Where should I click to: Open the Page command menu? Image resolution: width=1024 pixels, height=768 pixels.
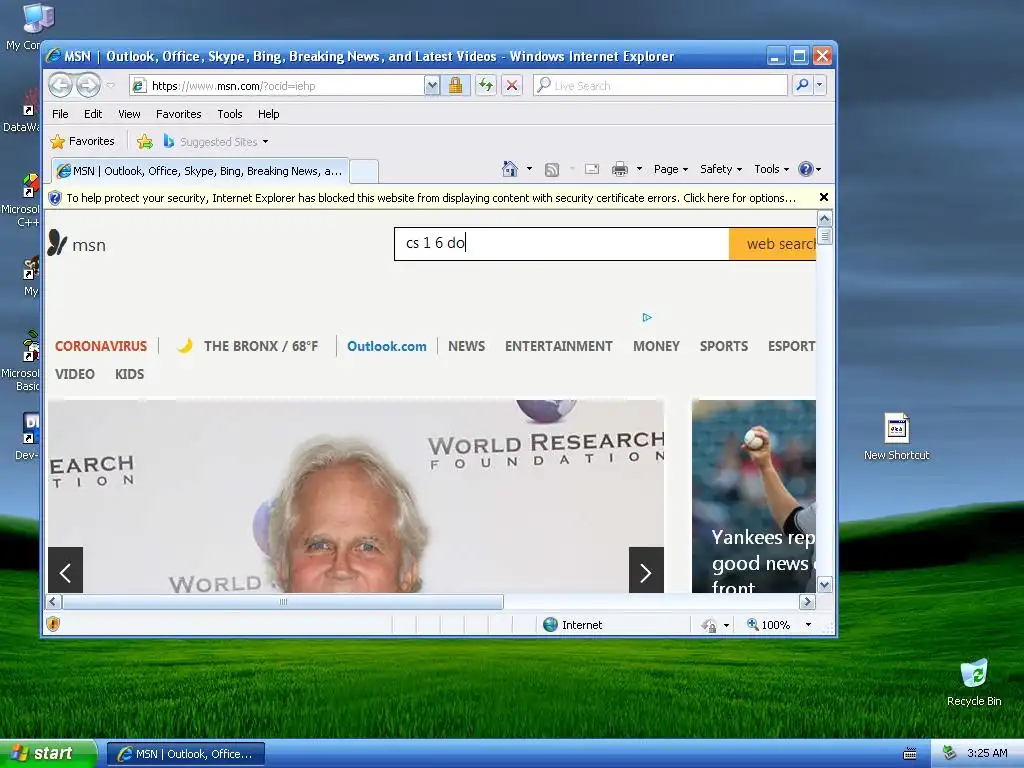pos(671,169)
